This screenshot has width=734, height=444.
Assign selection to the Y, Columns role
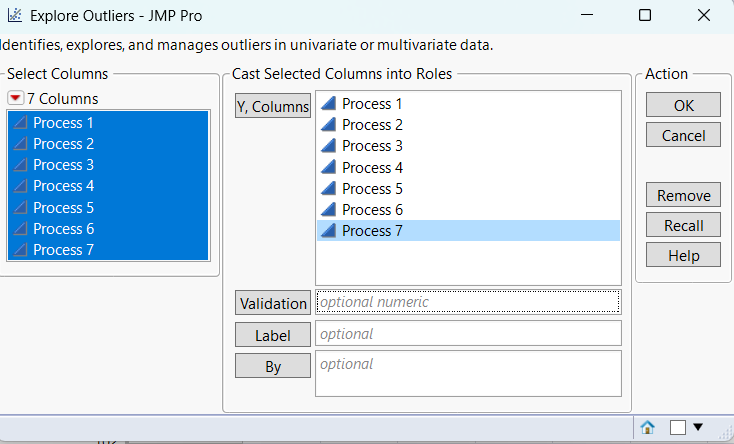point(273,106)
